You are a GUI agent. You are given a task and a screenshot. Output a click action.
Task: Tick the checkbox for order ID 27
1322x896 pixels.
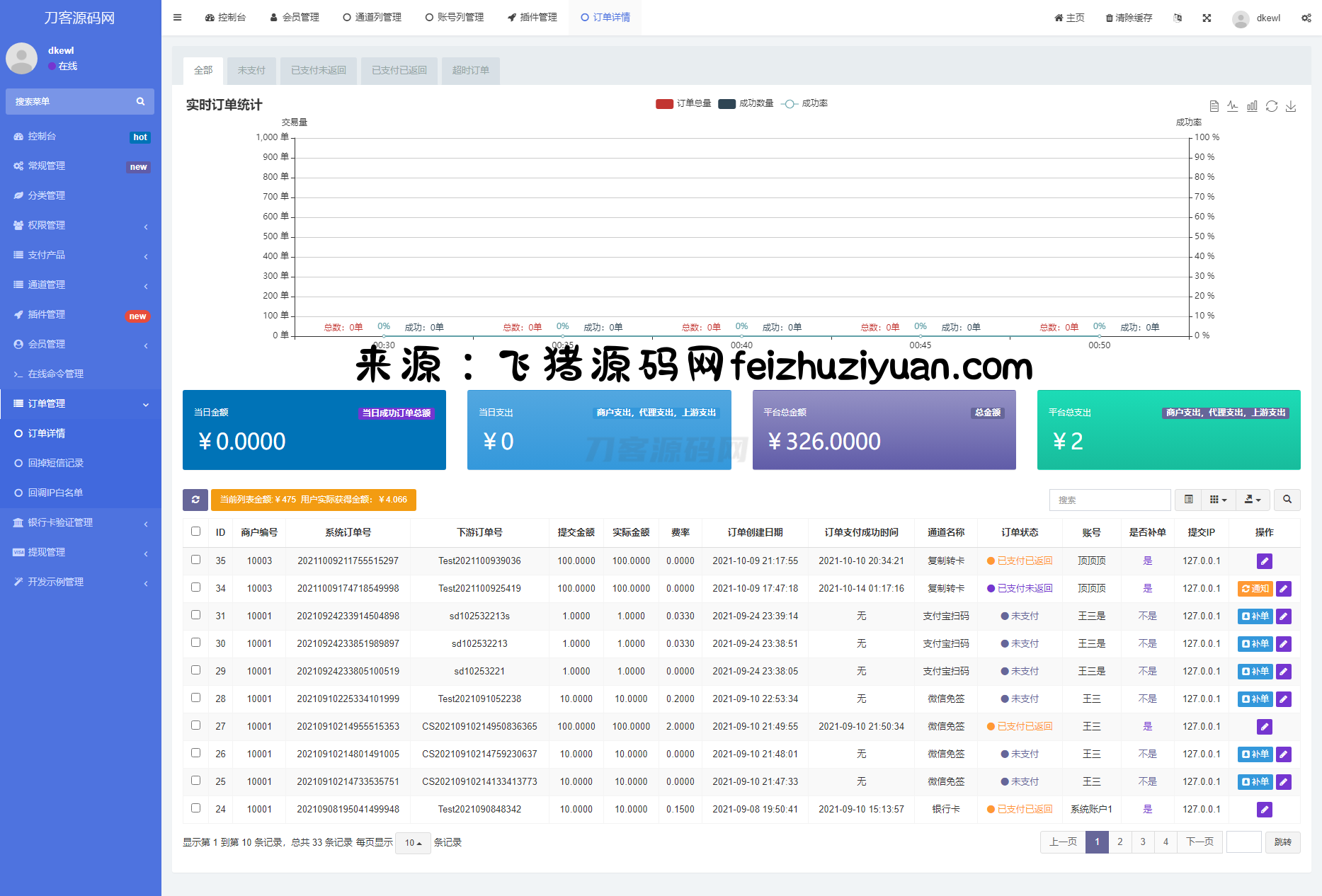point(196,725)
